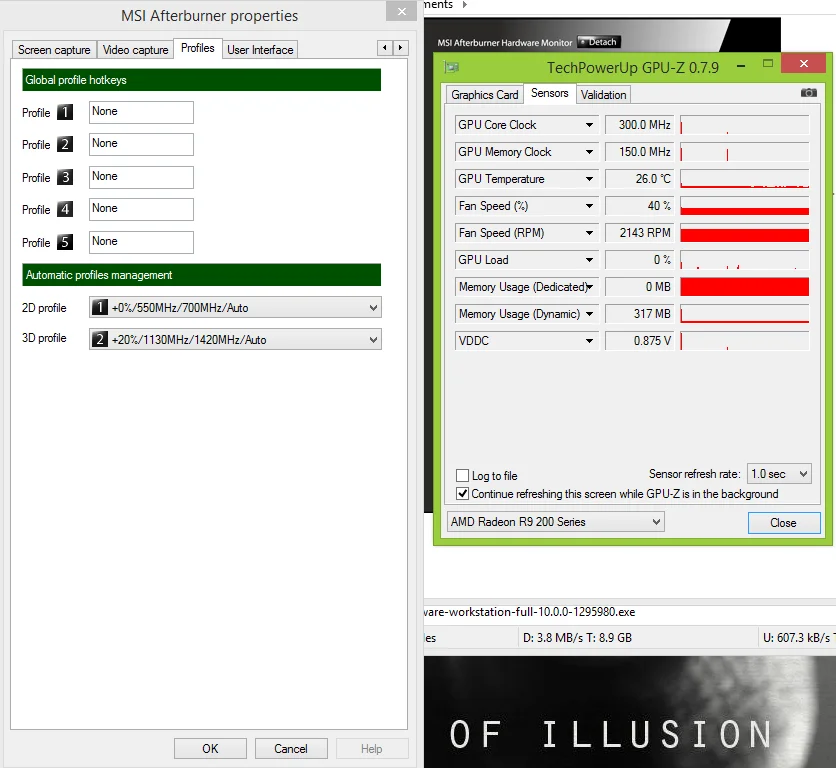This screenshot has width=836, height=768.
Task: Click the Profile 3 hotkey field
Action: [141, 178]
